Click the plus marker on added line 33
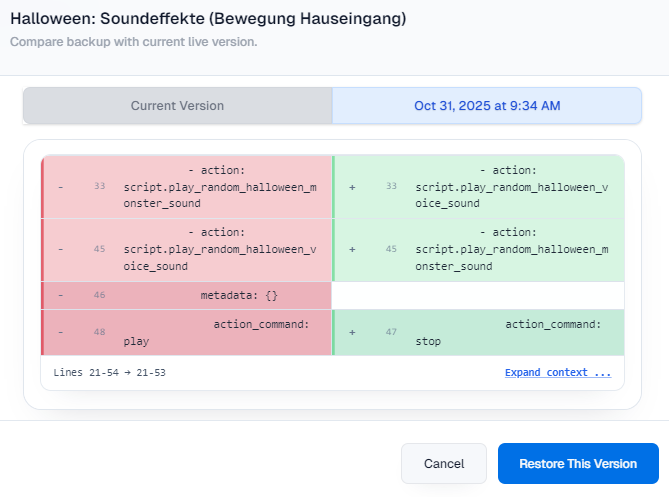 (x=352, y=186)
